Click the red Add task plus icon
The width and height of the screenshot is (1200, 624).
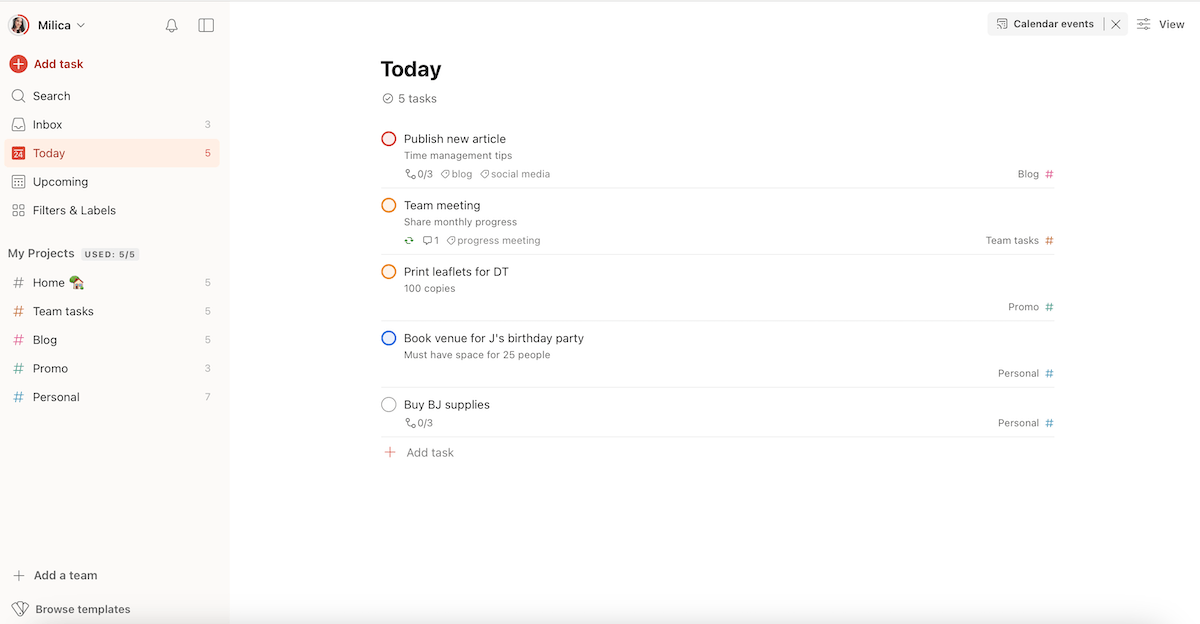17,63
